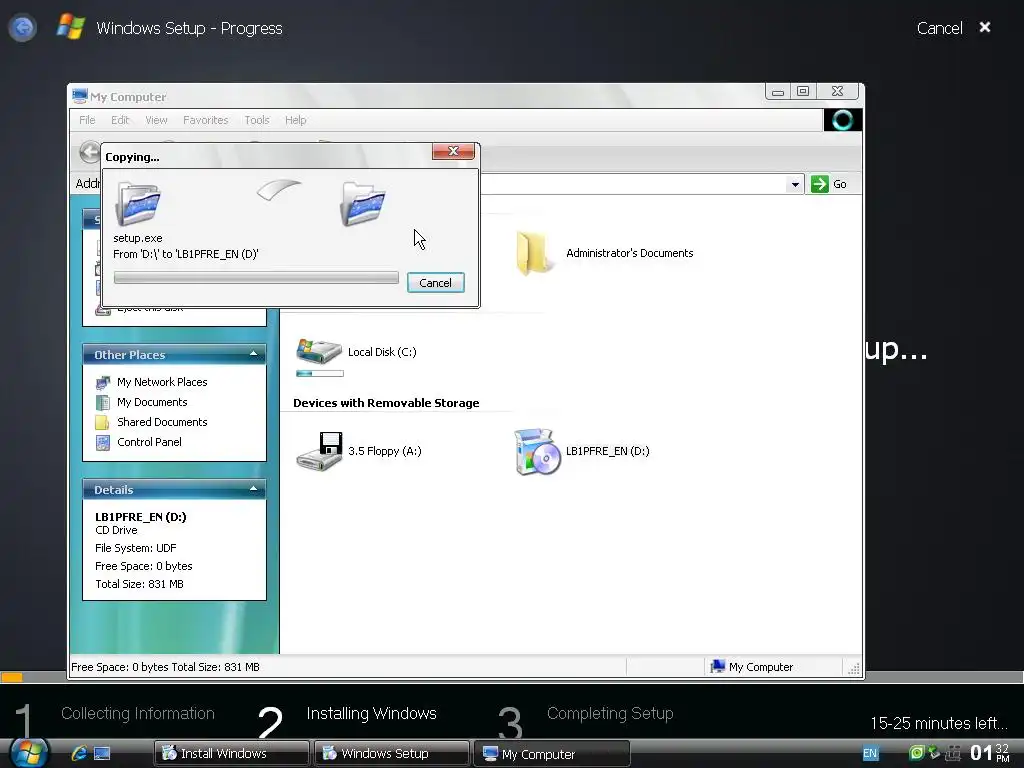Click the green security tray icon

[x=917, y=753]
